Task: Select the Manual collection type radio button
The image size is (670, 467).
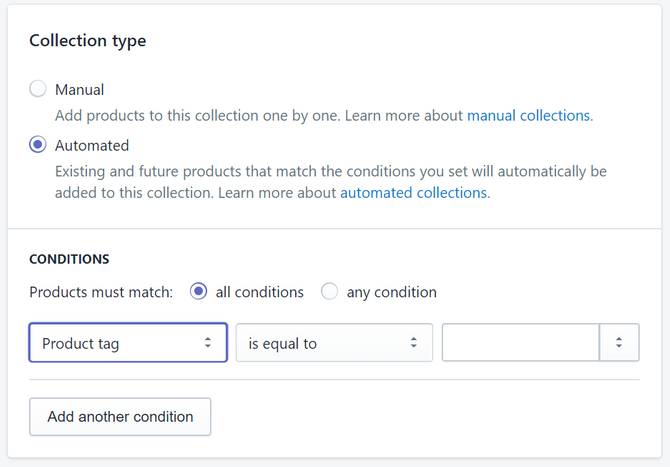Action: click(x=38, y=89)
